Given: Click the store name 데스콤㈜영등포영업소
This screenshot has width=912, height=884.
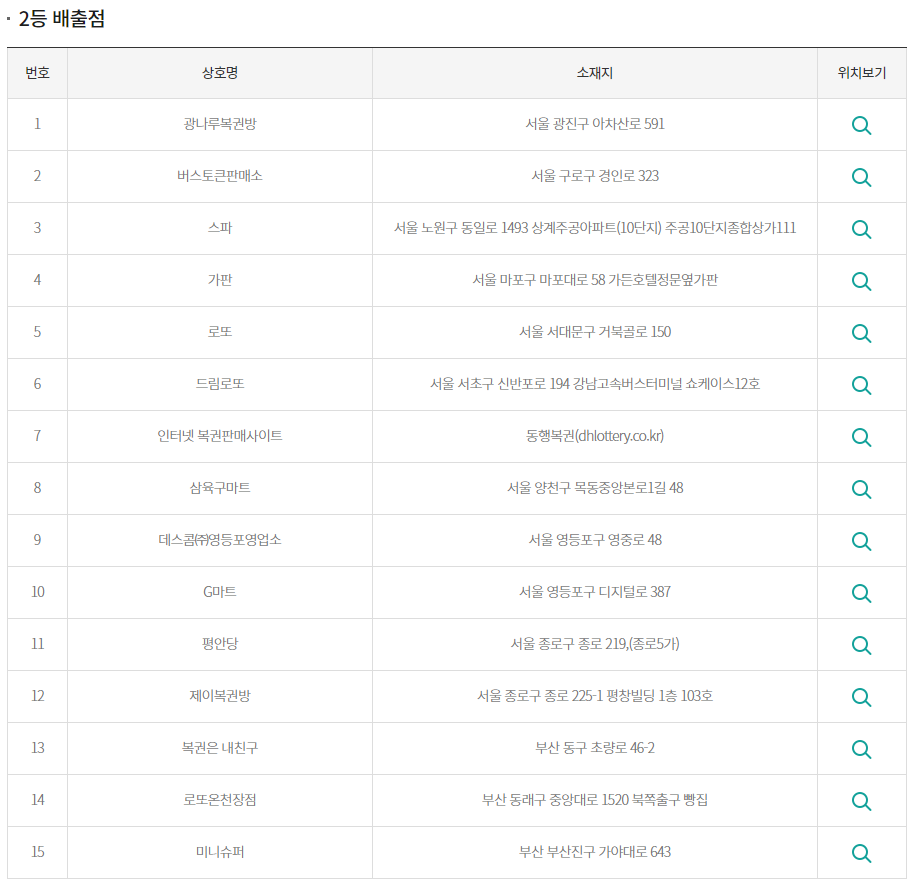Looking at the screenshot, I should coord(220,540).
